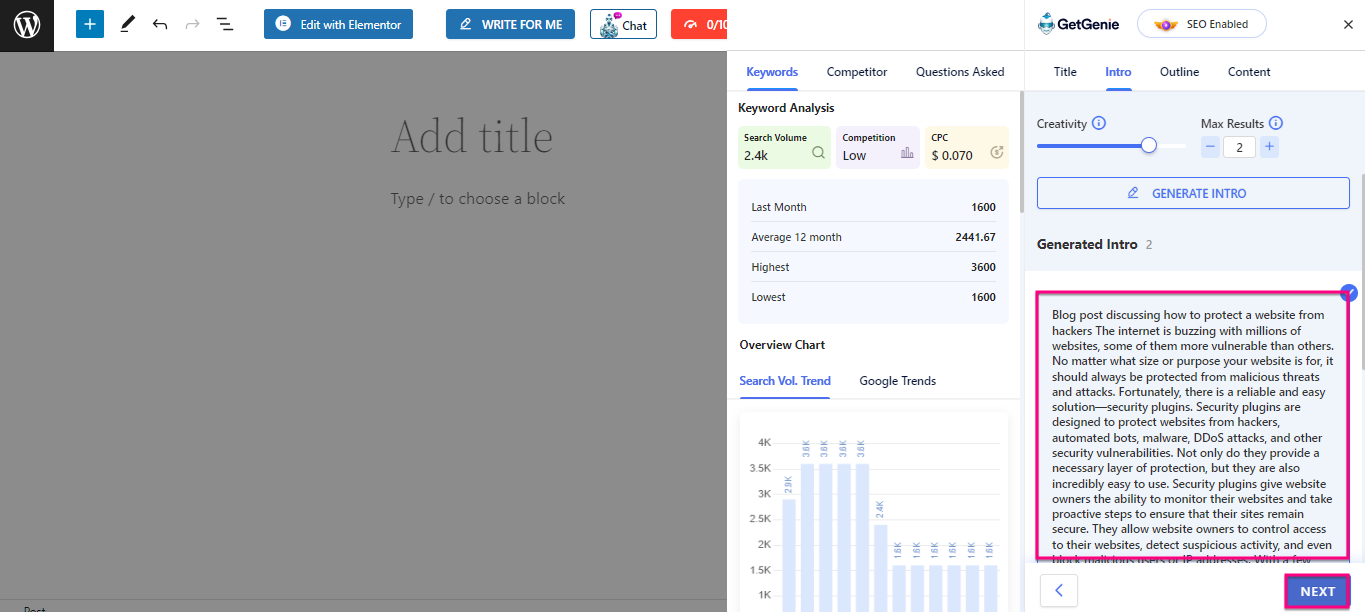Click the Search Volume magnifier icon
1365x612 pixels.
click(818, 153)
